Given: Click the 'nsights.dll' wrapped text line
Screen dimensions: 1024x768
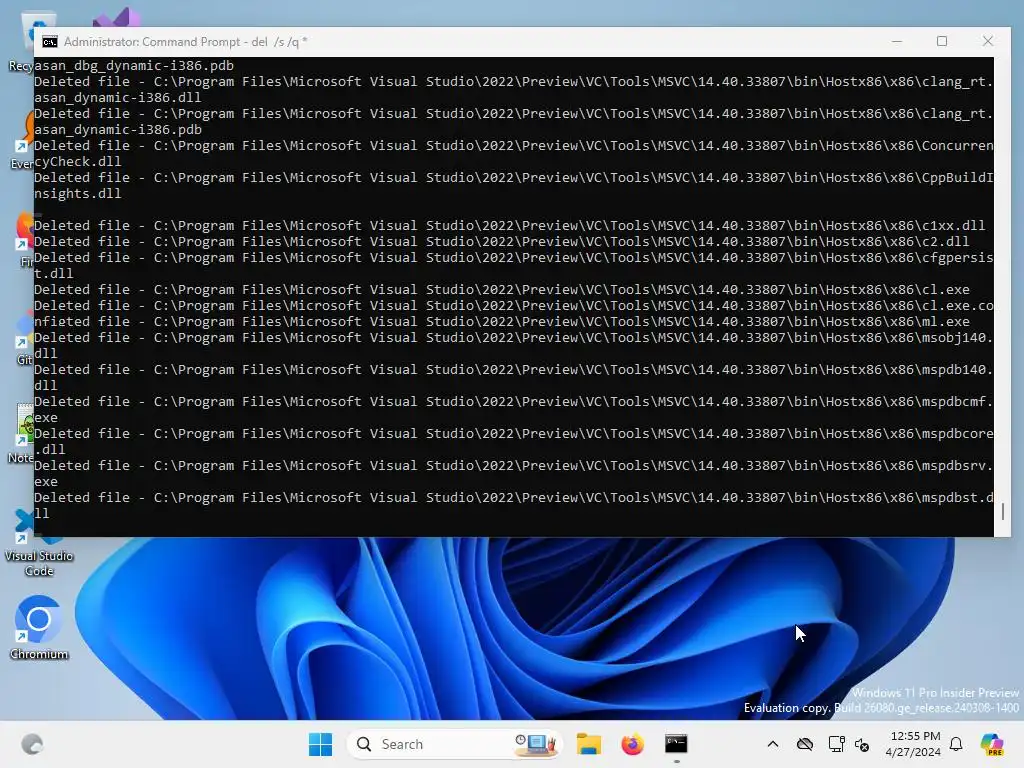Looking at the screenshot, I should 78,193.
